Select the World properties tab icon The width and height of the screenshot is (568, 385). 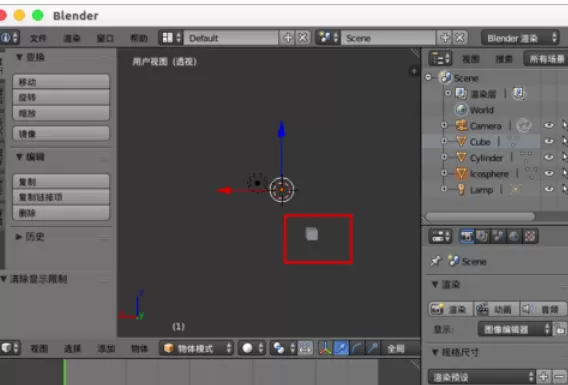point(514,236)
